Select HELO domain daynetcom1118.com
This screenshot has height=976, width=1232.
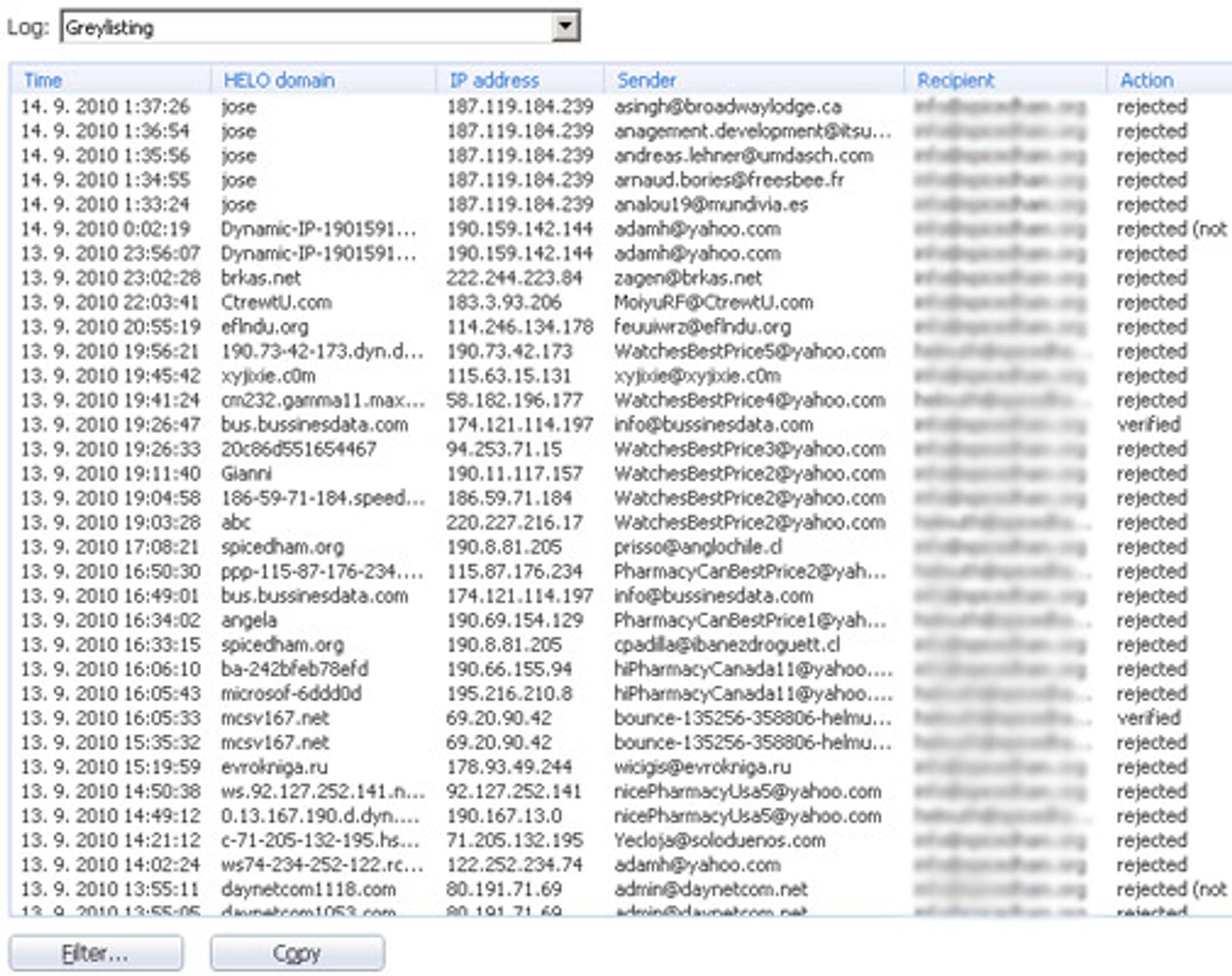click(309, 889)
